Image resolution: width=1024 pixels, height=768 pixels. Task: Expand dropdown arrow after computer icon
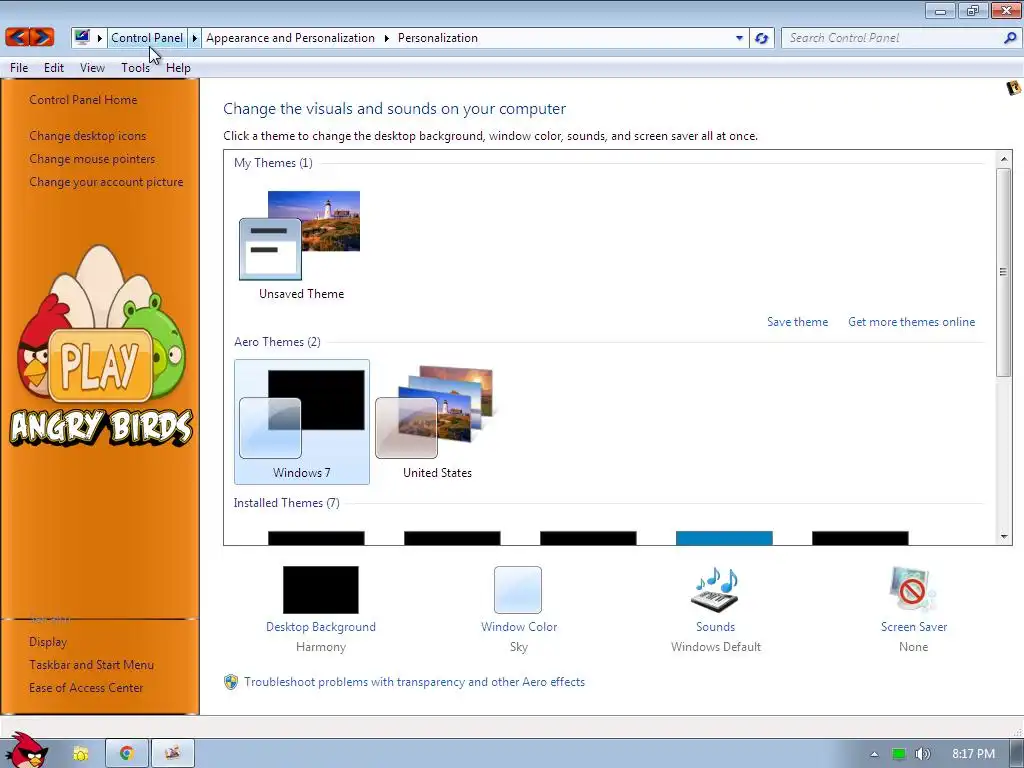point(99,38)
